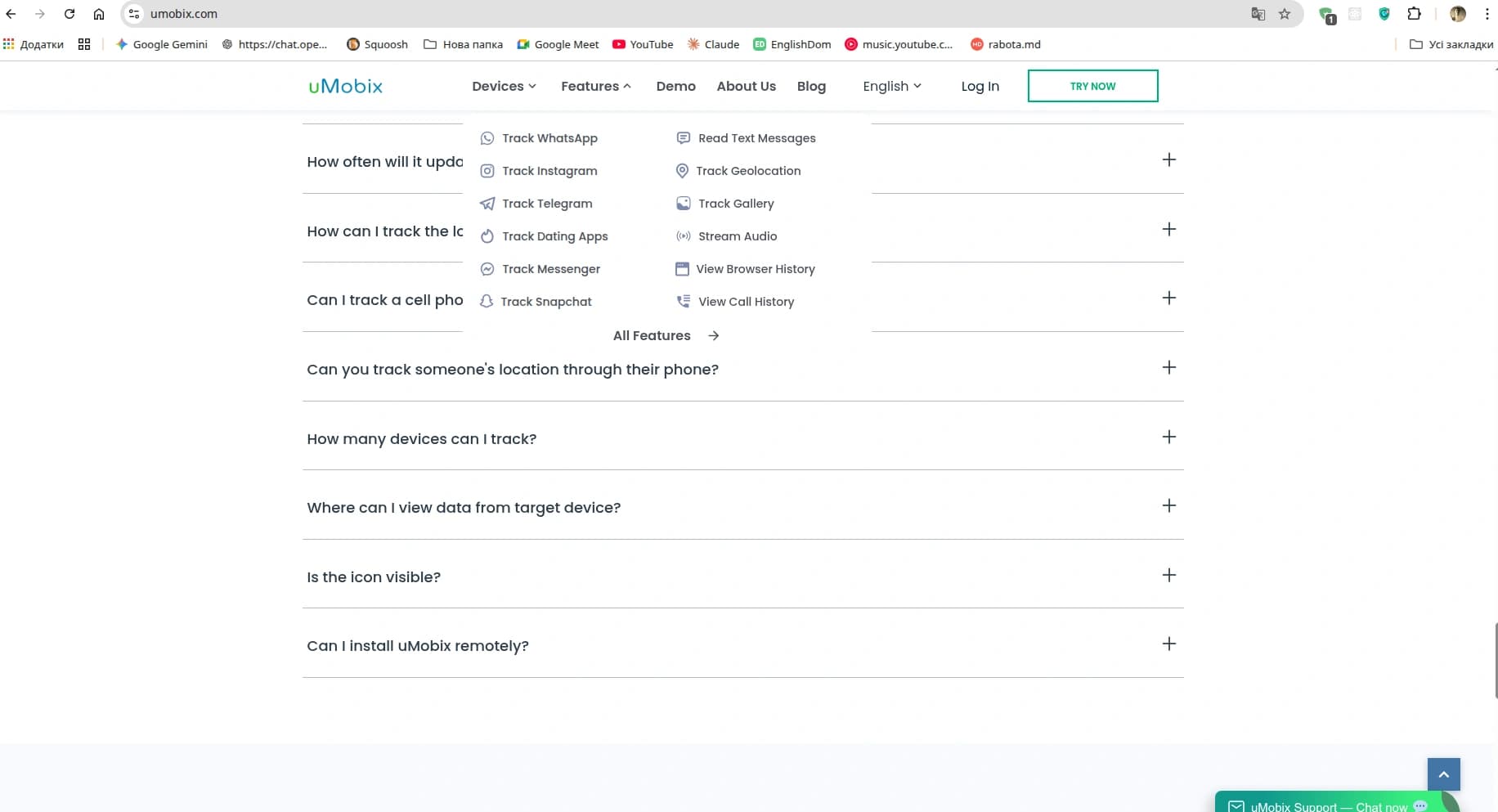
Task: Click the page vertical scrollbar thumb
Action: (x=1496, y=660)
